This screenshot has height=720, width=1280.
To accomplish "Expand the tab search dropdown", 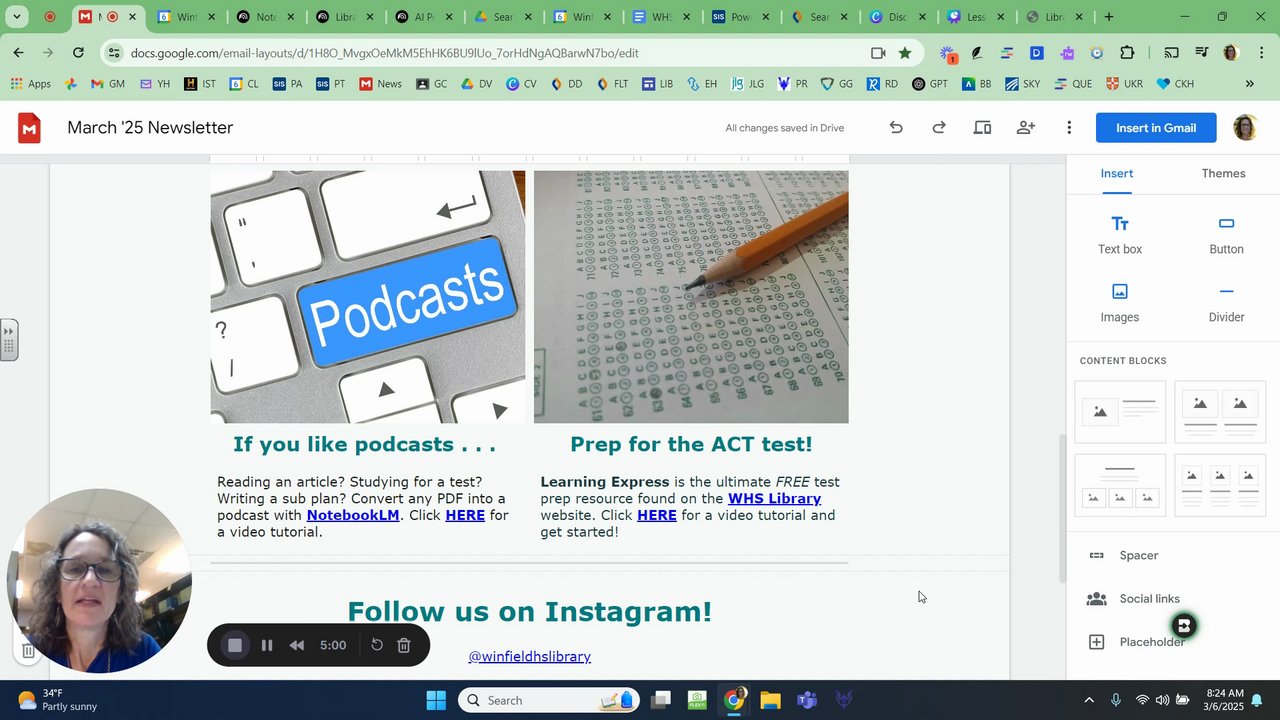I will point(17,17).
